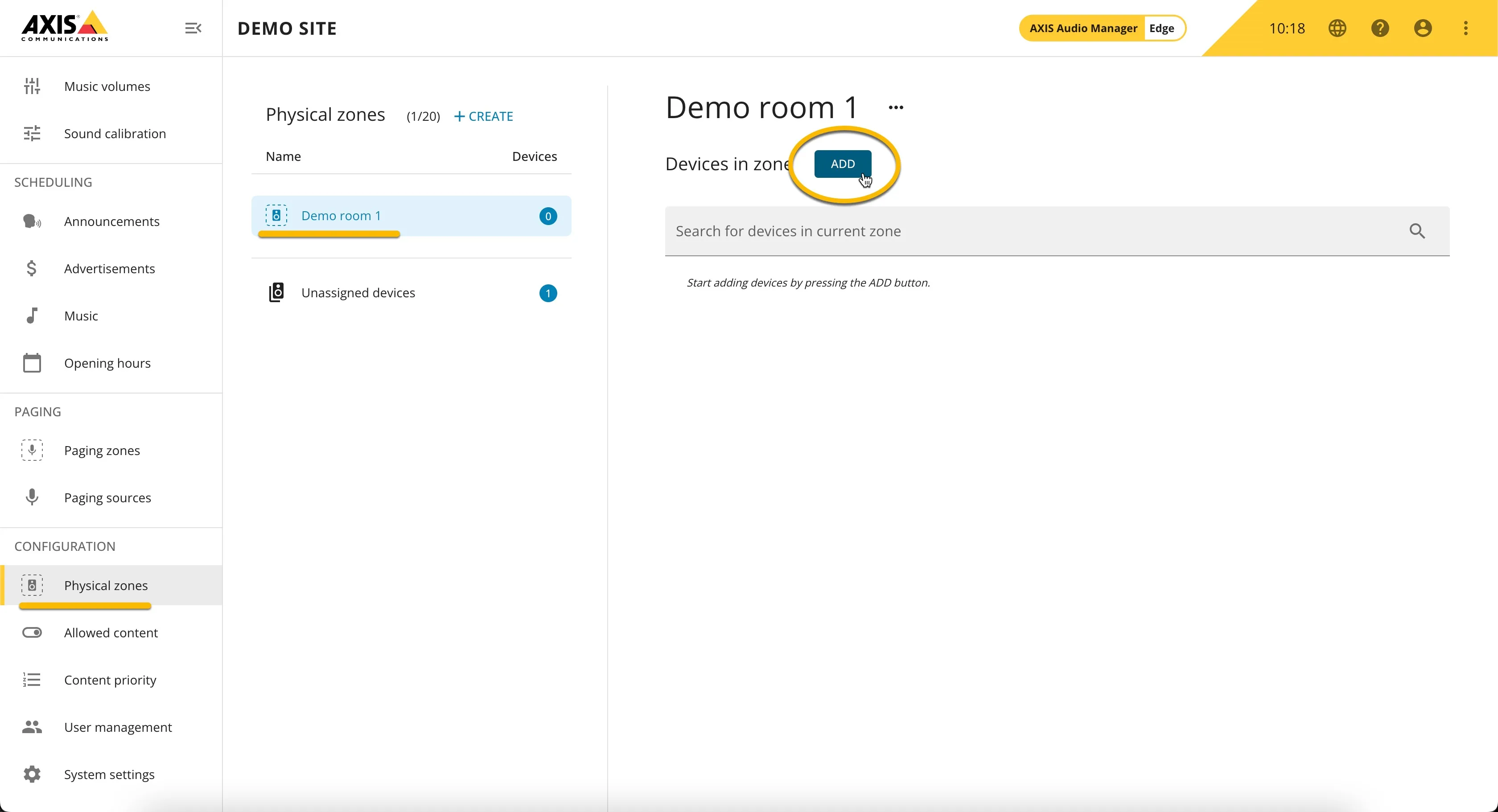Go to Advertisements
This screenshot has width=1498, height=812.
pos(111,269)
